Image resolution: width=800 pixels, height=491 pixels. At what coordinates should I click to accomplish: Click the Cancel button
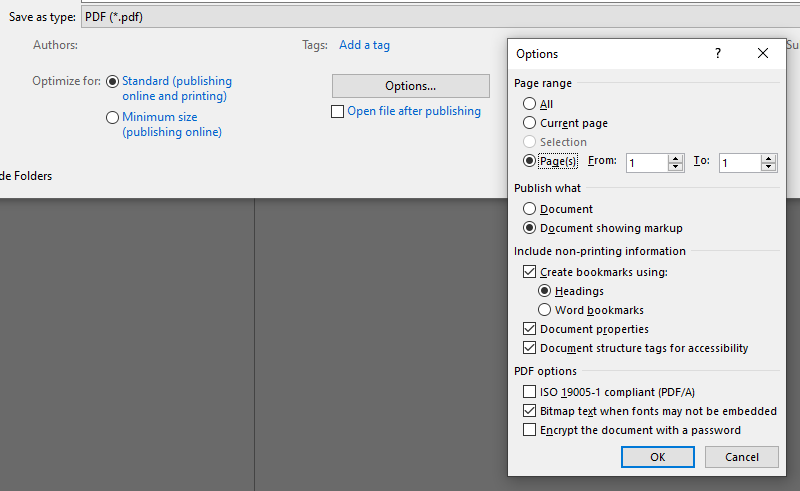(x=741, y=457)
